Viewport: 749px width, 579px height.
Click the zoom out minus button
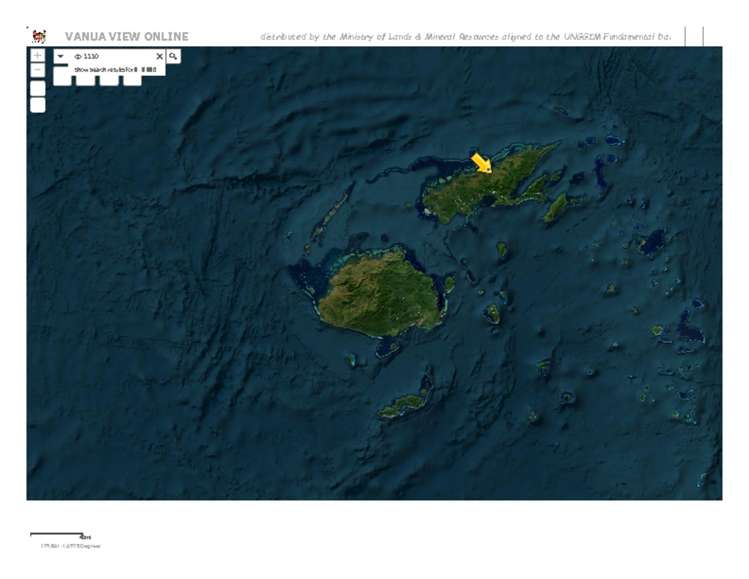[x=37, y=71]
